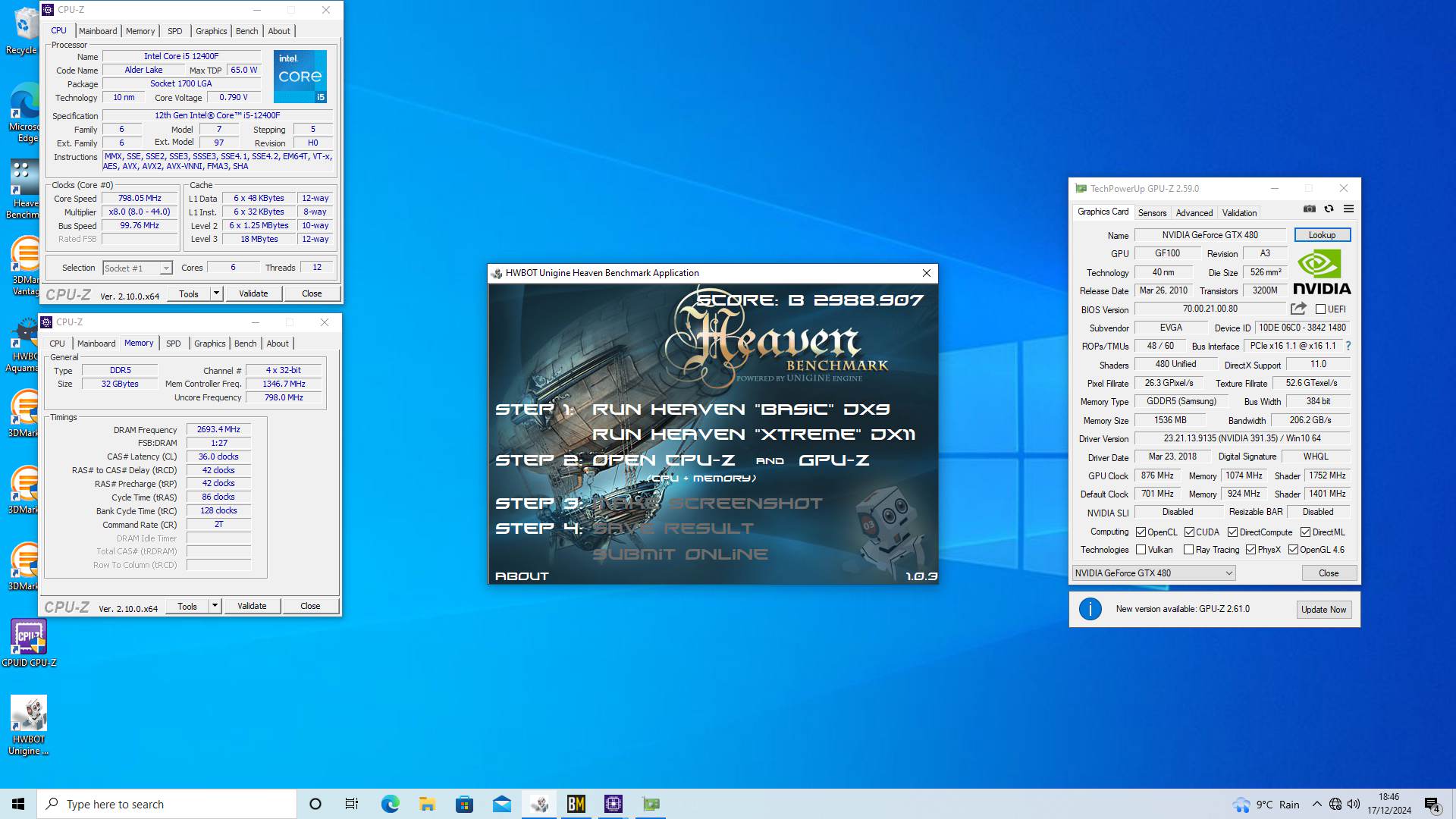Switch to GPU-Z on taskbar
The height and width of the screenshot is (819, 1456).
(651, 804)
